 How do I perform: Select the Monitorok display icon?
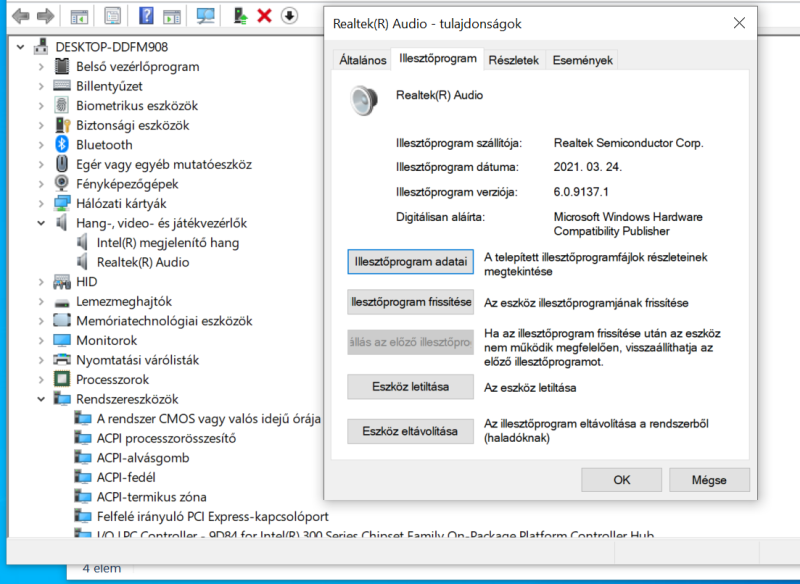point(62,340)
